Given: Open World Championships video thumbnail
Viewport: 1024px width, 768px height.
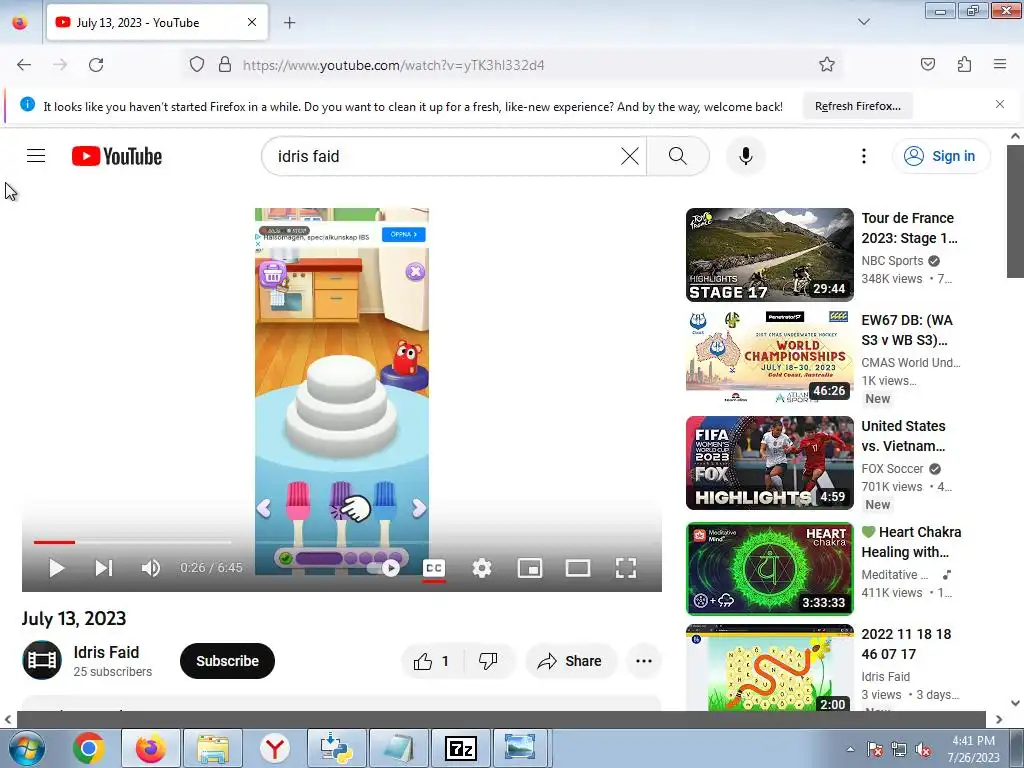Looking at the screenshot, I should click(769, 357).
